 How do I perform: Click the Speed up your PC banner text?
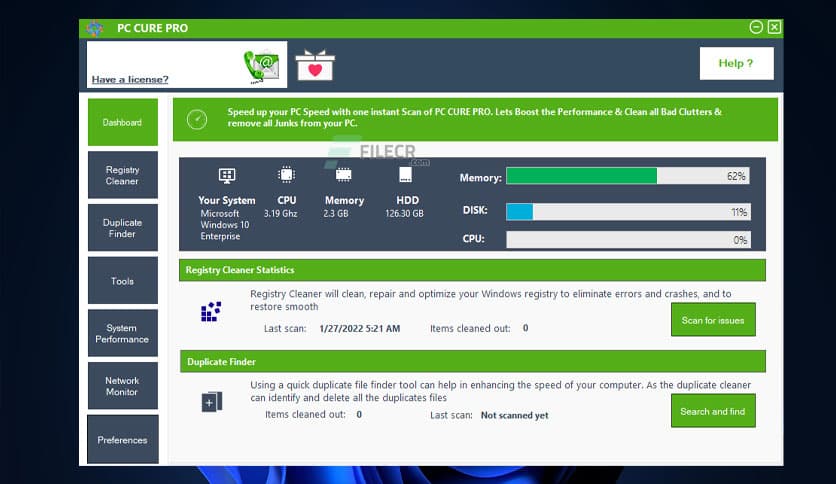point(475,117)
